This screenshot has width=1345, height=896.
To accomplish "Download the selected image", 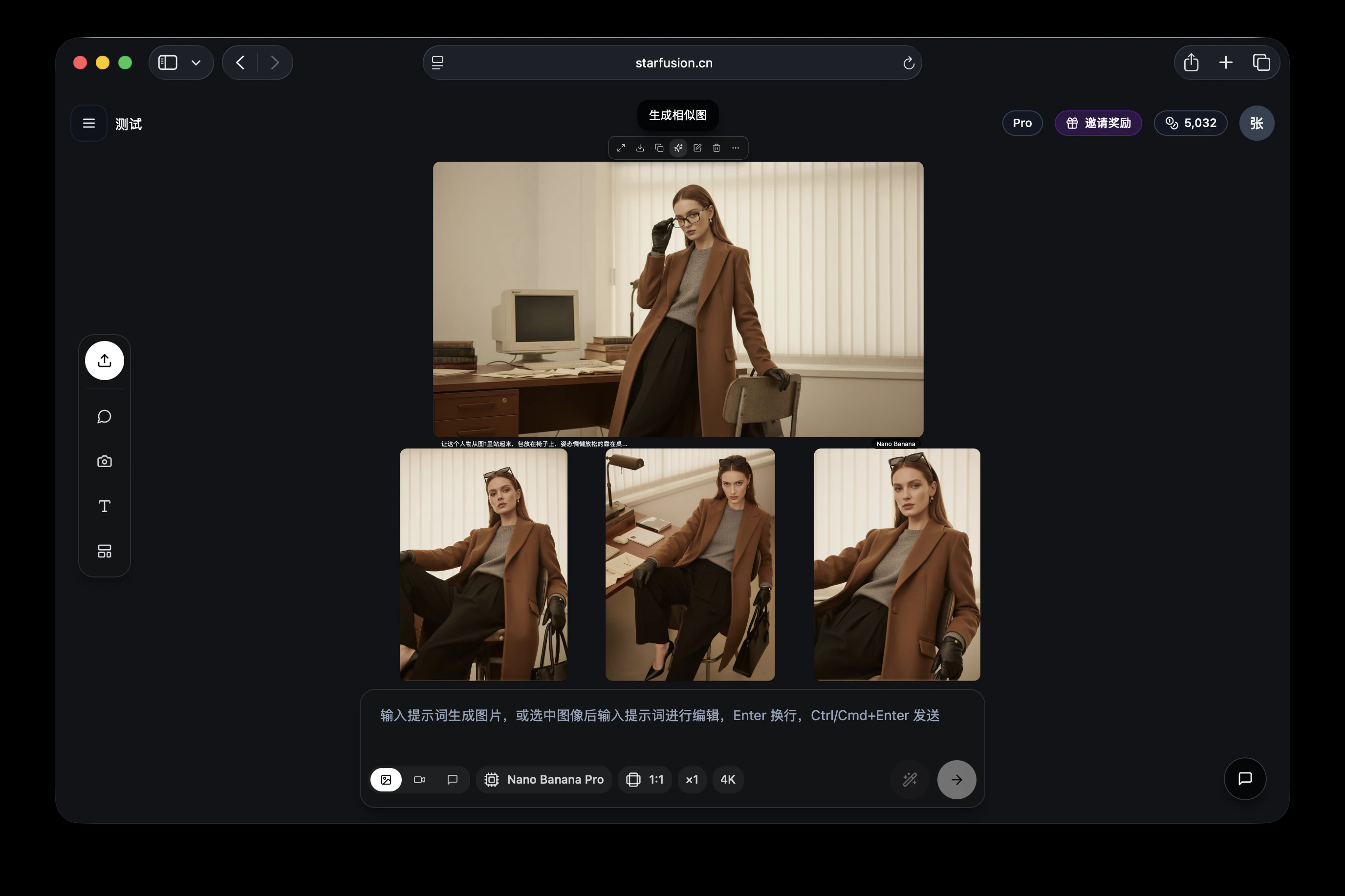I will 640,148.
